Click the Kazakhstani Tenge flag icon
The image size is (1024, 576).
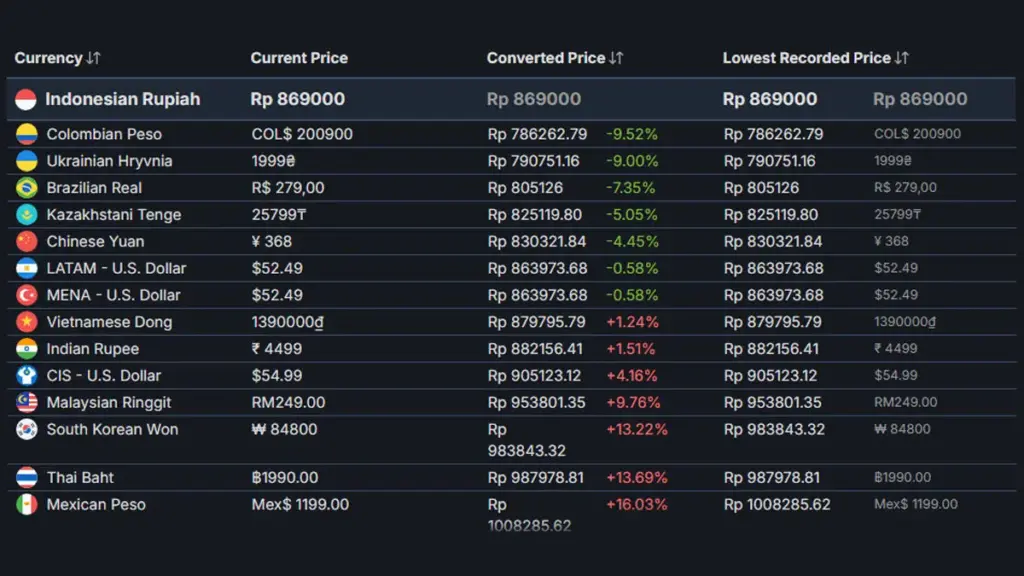29,214
